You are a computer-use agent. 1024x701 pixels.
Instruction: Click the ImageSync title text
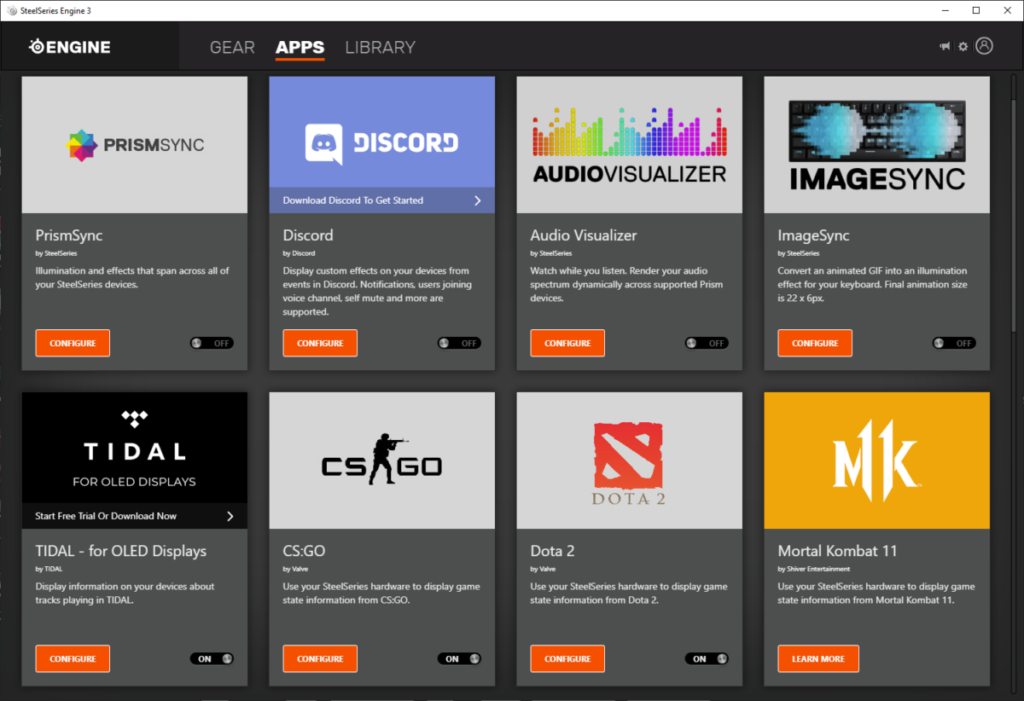(x=813, y=235)
